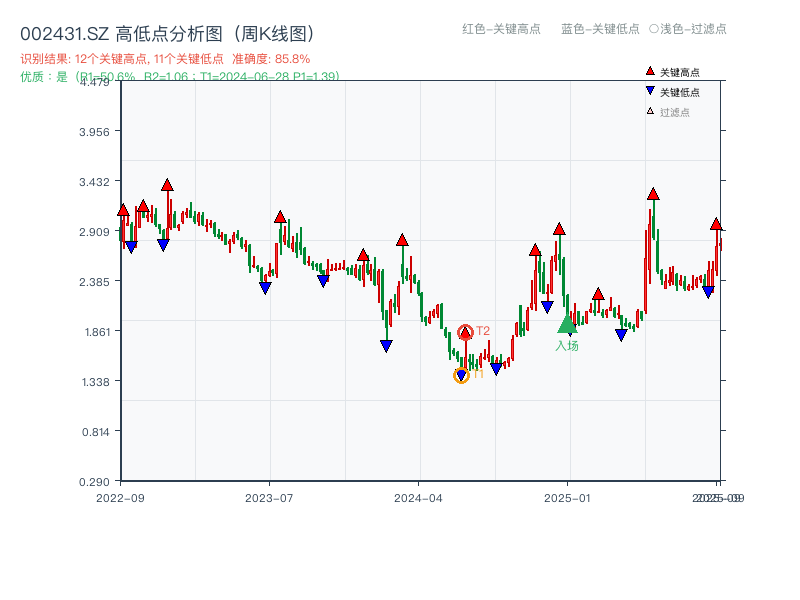Viewport: 800px width, 600px height.
Task: Click the 识别结果 accuracy statistics text
Action: click(166, 58)
